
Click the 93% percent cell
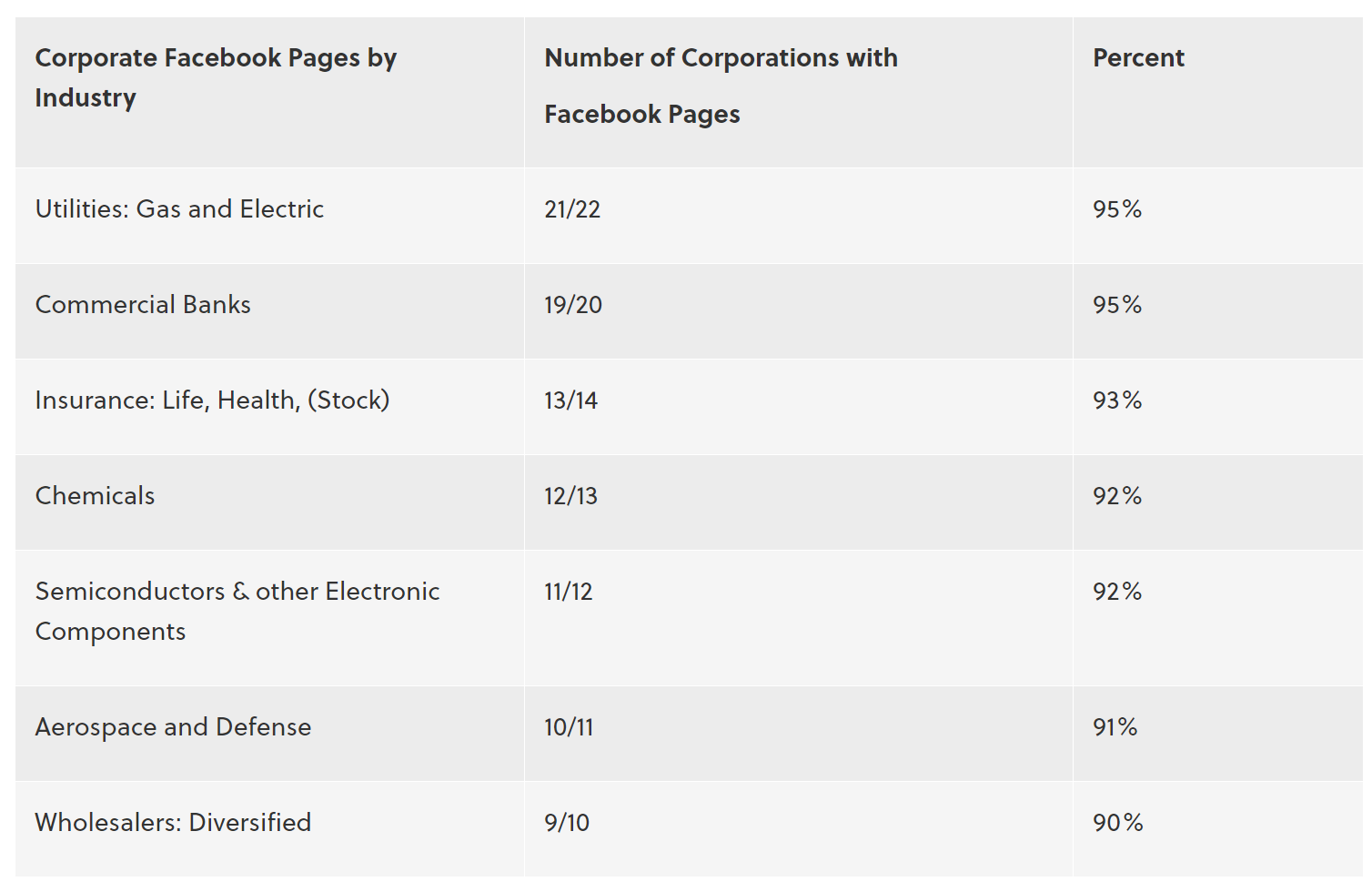click(x=1117, y=400)
